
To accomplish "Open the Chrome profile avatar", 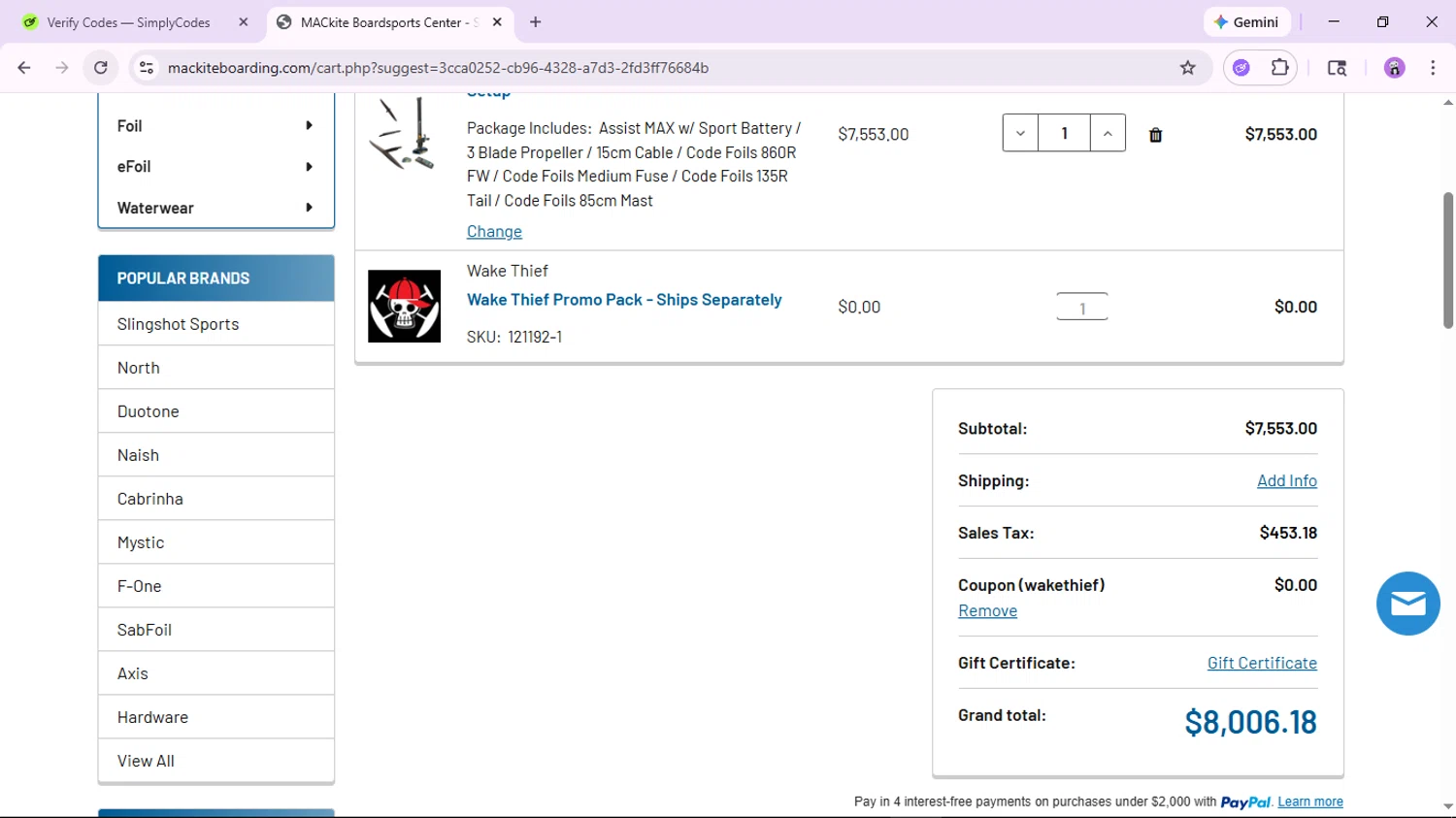I will (x=1394, y=68).
